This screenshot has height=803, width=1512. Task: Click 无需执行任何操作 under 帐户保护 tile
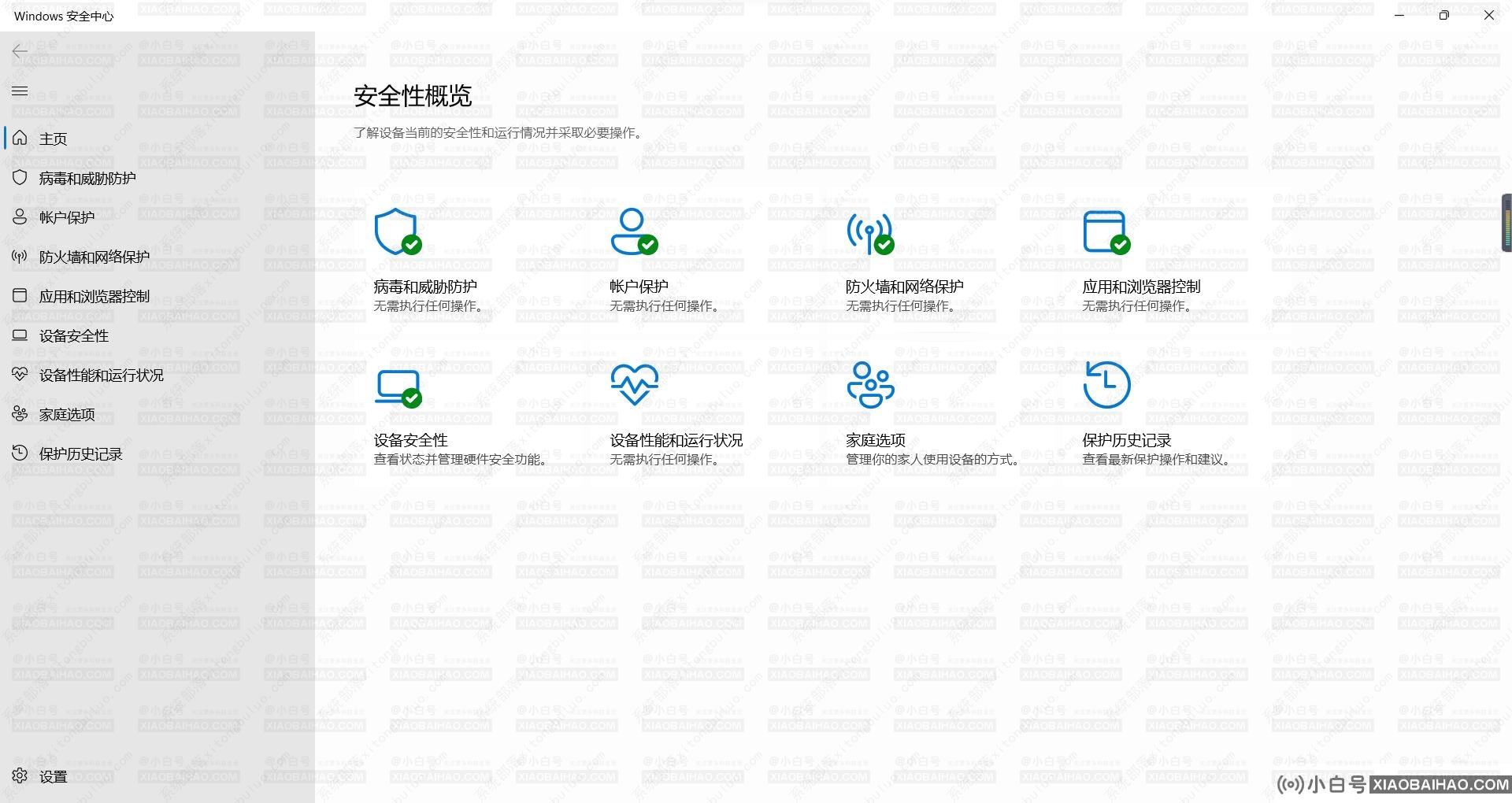665,305
